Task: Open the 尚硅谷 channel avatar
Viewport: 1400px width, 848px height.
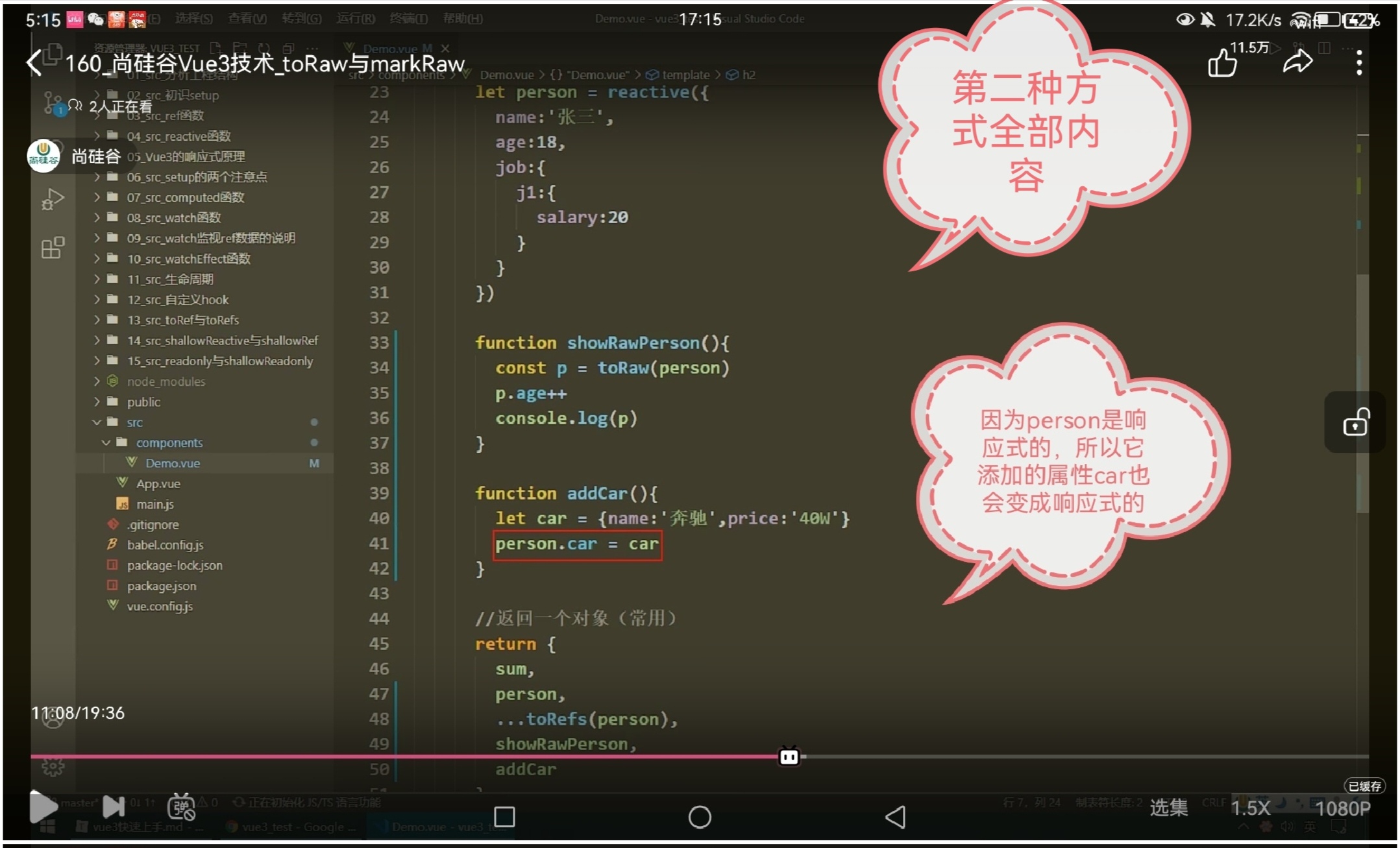Action: click(x=43, y=156)
